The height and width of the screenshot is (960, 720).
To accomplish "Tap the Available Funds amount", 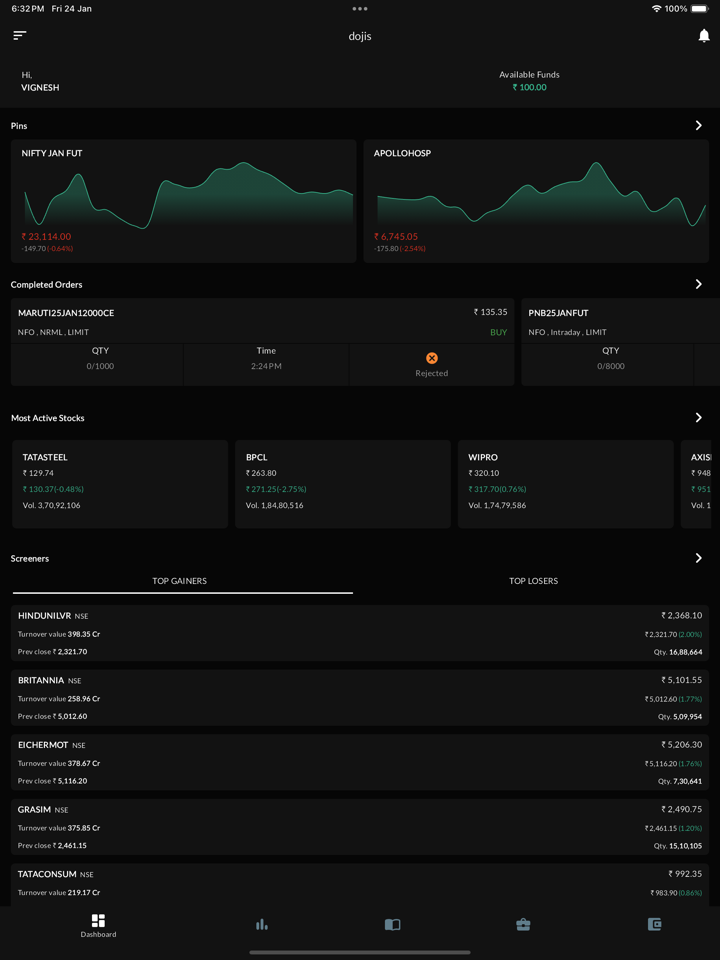I will pyautogui.click(x=530, y=88).
